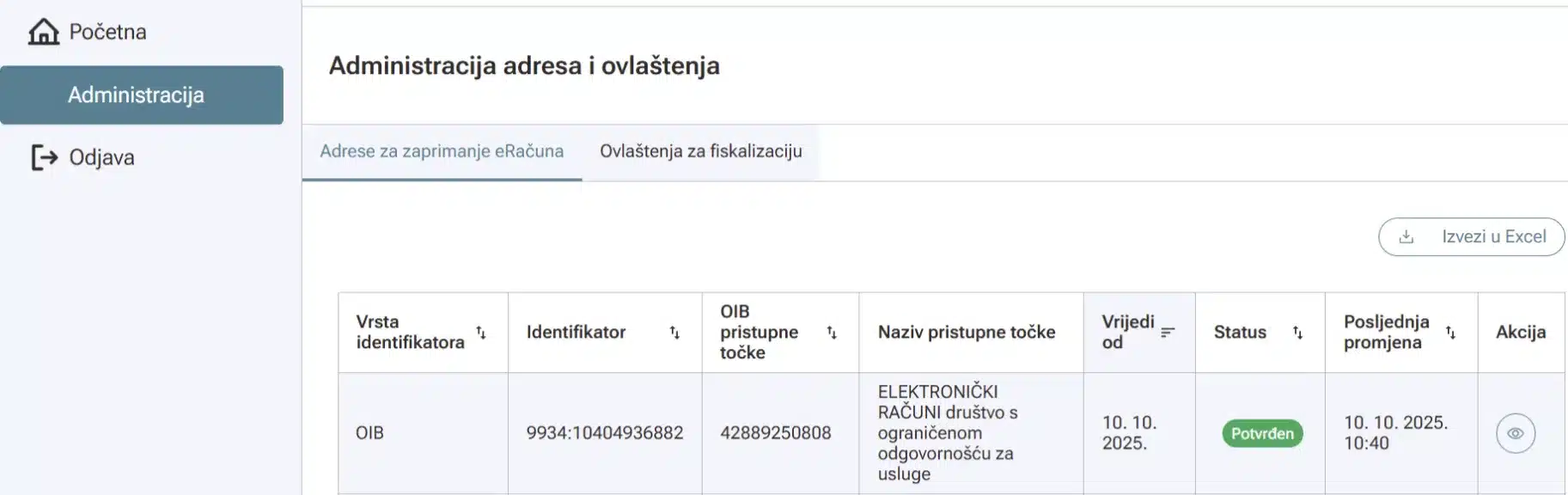View row details with the eye icon
The width and height of the screenshot is (1568, 495).
click(x=1515, y=433)
